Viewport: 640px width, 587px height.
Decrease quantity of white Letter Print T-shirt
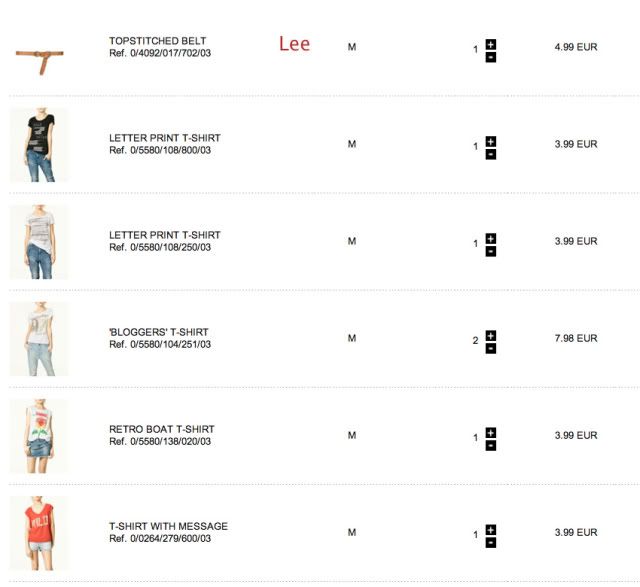click(x=491, y=251)
